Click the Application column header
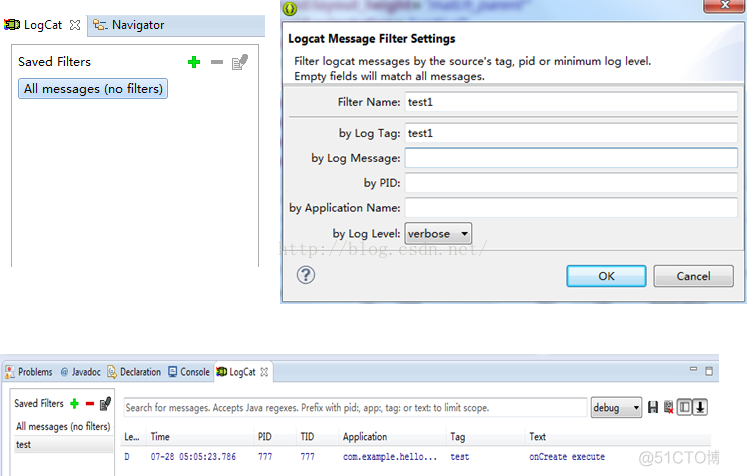This screenshot has height=476, width=747. (x=365, y=437)
